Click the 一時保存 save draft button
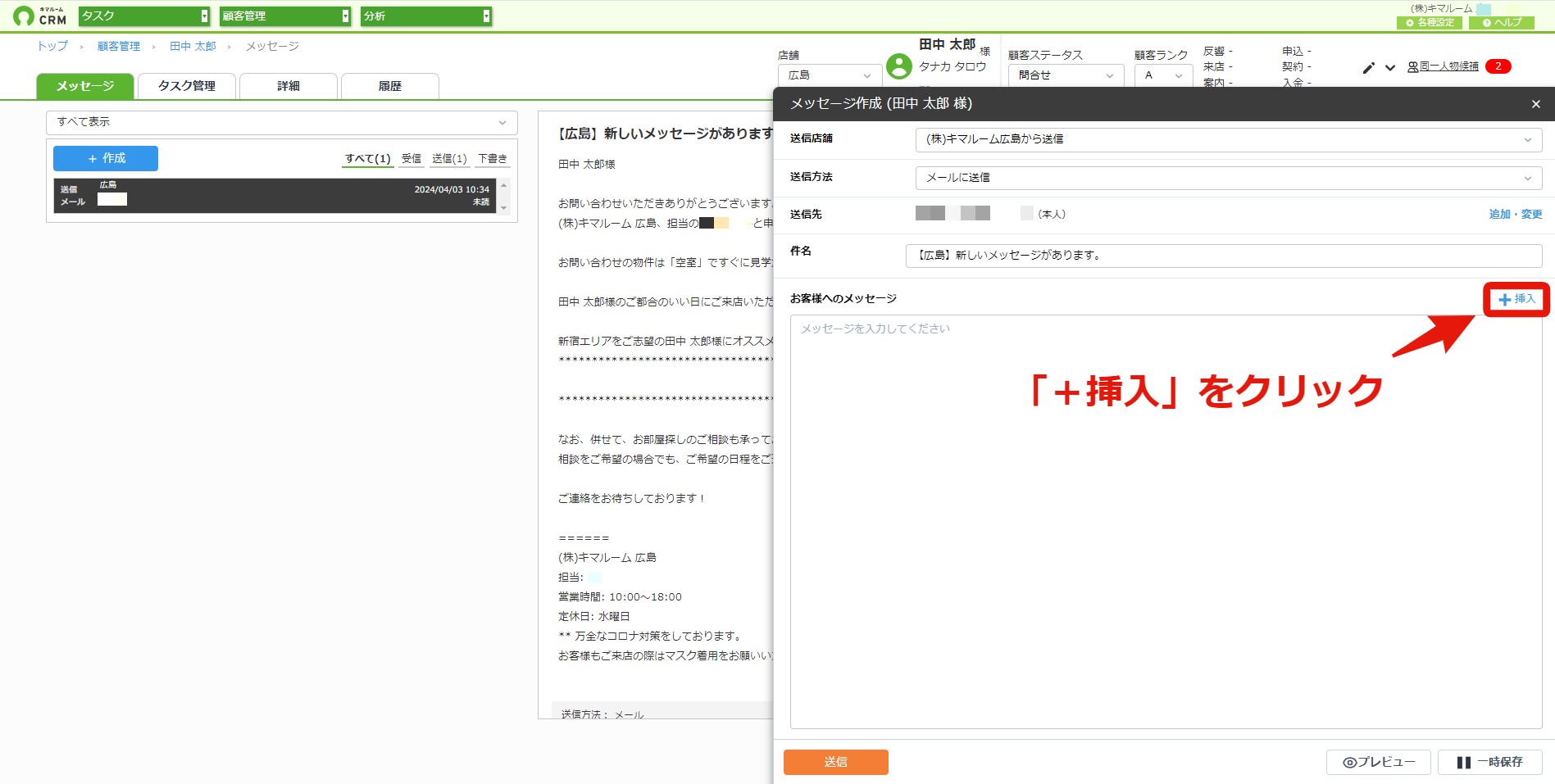1555x784 pixels. click(1490, 762)
